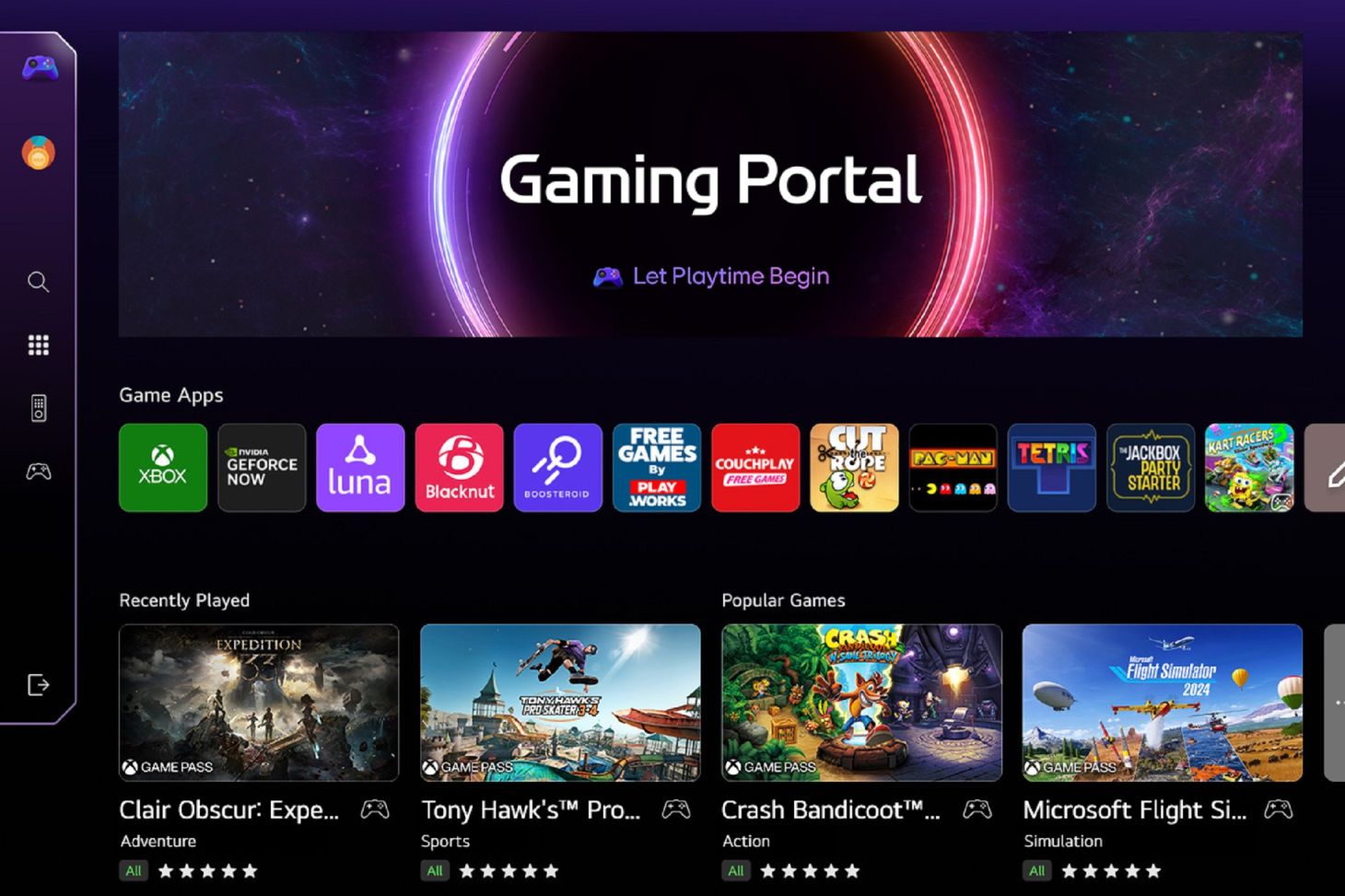Open the search icon in sidebar
Image resolution: width=1345 pixels, height=896 pixels.
pyautogui.click(x=38, y=282)
